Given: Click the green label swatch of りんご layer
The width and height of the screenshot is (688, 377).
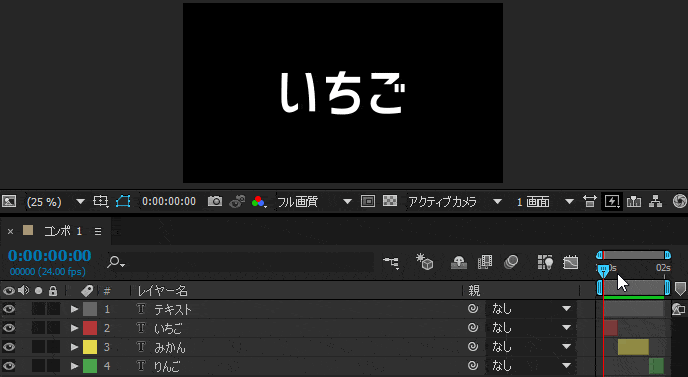Looking at the screenshot, I should pos(90,366).
